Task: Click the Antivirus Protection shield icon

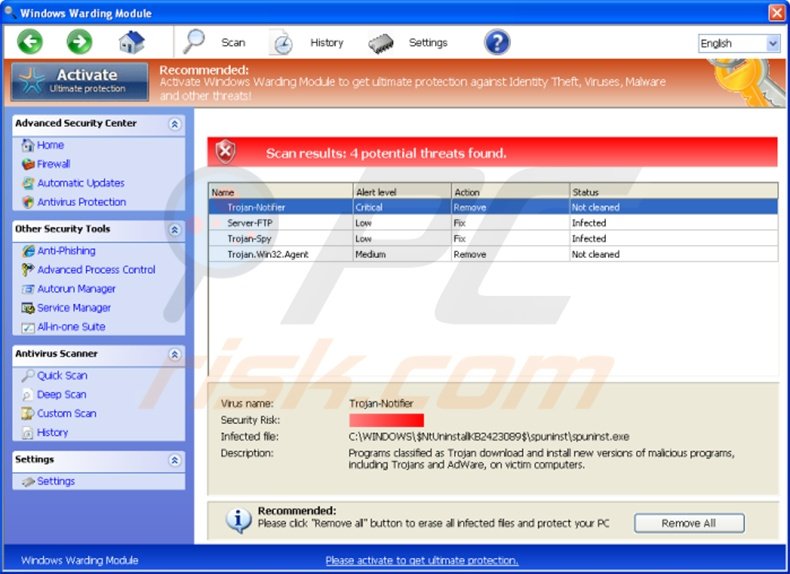Action: [28, 202]
